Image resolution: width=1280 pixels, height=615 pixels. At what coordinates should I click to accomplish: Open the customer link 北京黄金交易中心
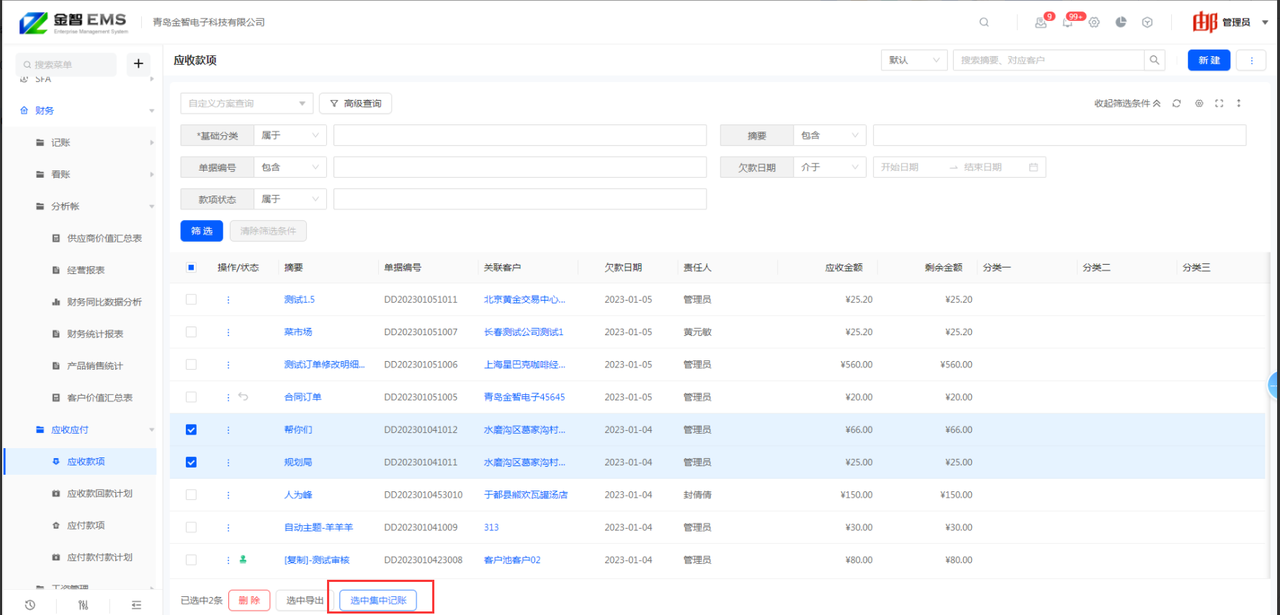pos(524,299)
